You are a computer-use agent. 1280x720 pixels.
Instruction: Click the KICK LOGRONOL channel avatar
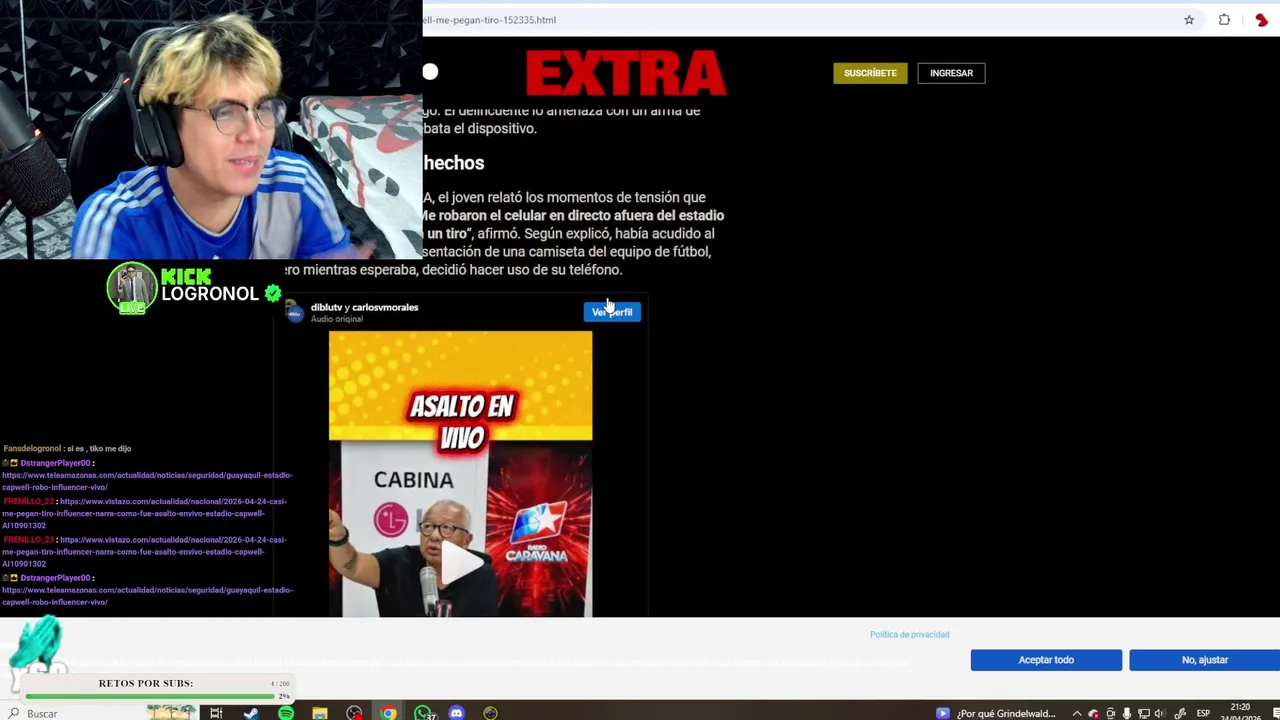pos(132,288)
